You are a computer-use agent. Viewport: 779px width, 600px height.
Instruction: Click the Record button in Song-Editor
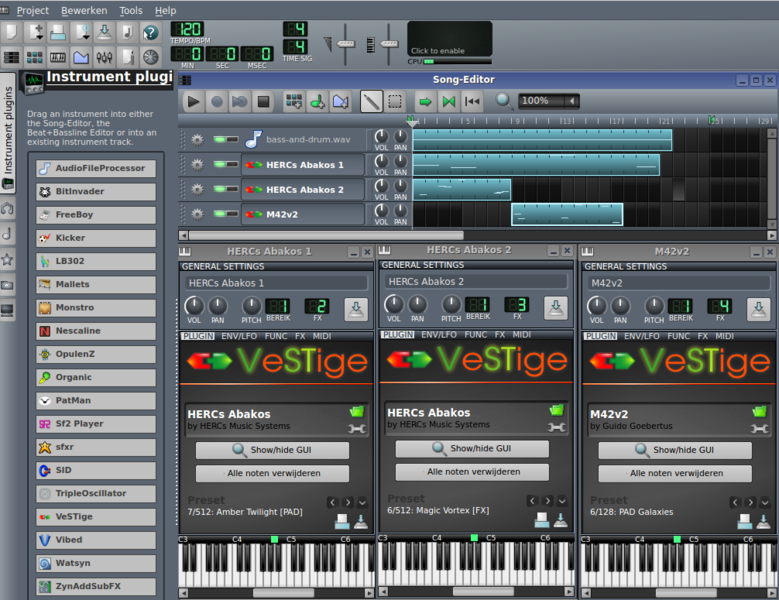point(217,102)
